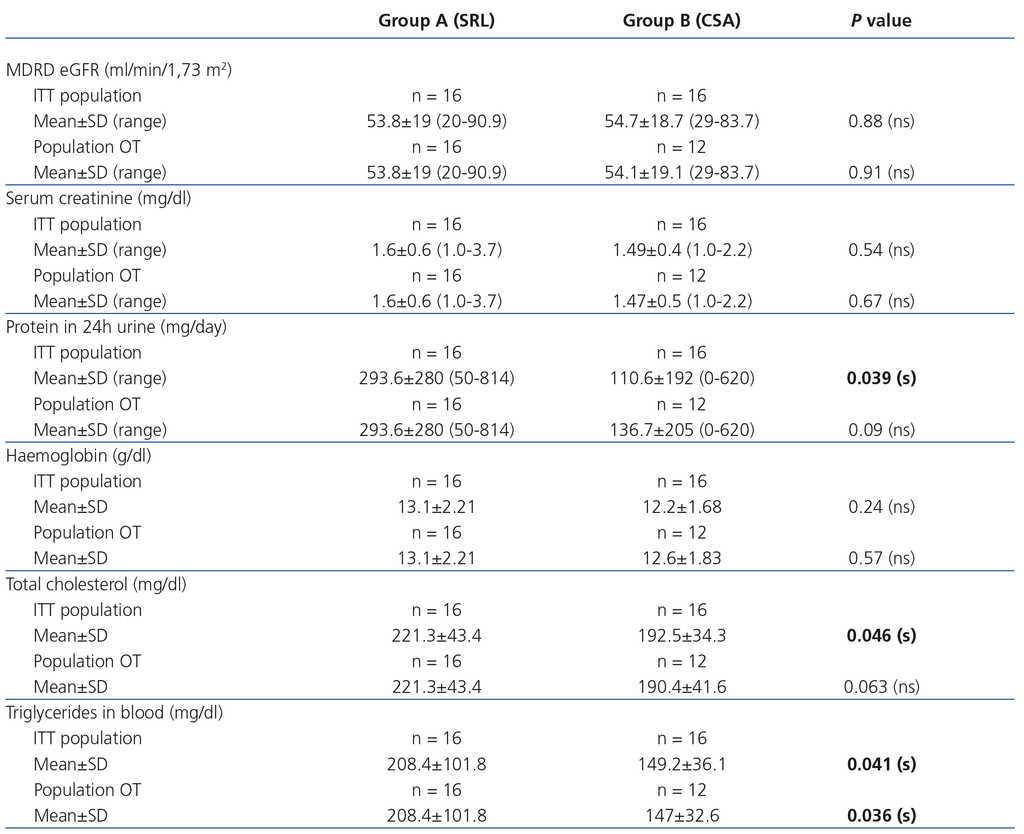Image resolution: width=1024 pixels, height=834 pixels.
Task: Select the Group B (CSA) column header
Action: pyautogui.click(x=681, y=20)
